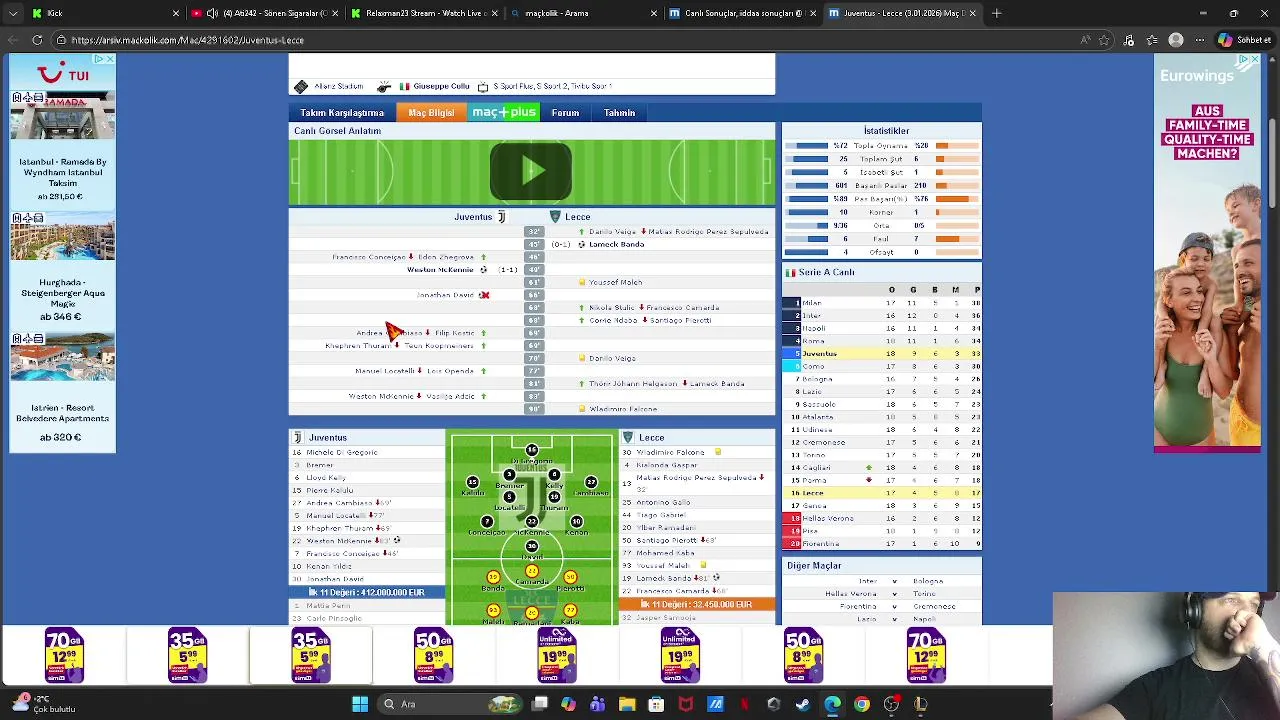Click the Italy flag next to Serie A Canlı

pyautogui.click(x=790, y=272)
